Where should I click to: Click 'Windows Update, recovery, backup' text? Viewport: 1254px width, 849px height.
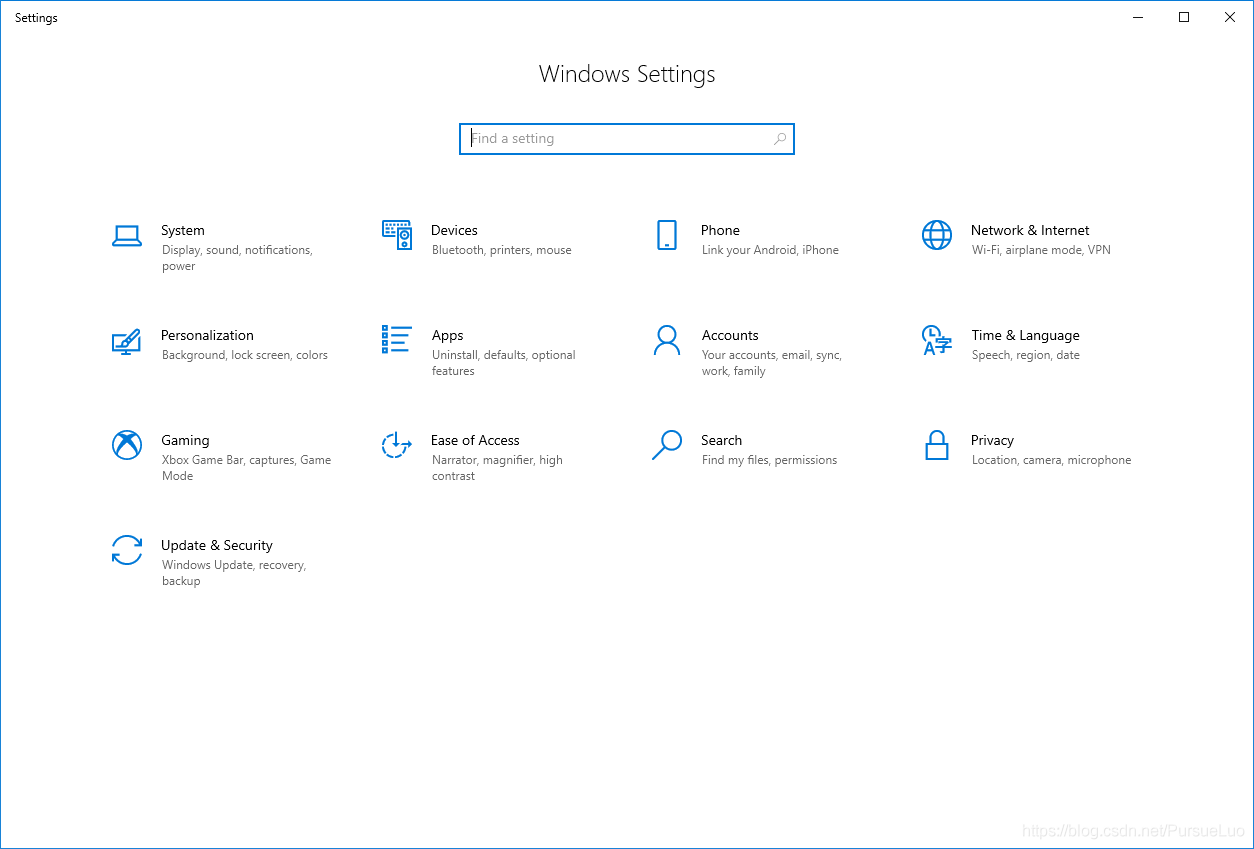click(234, 573)
